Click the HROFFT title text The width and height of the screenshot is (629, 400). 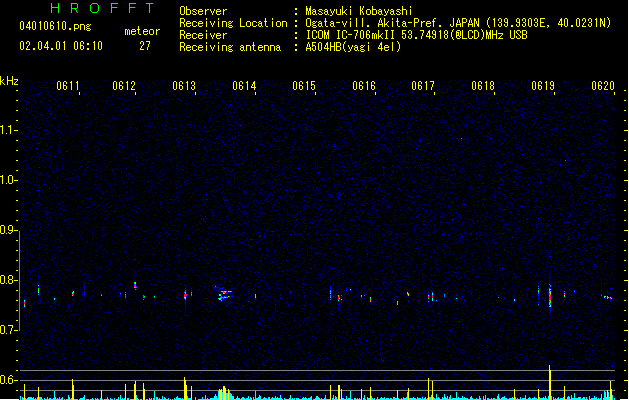[x=103, y=8]
